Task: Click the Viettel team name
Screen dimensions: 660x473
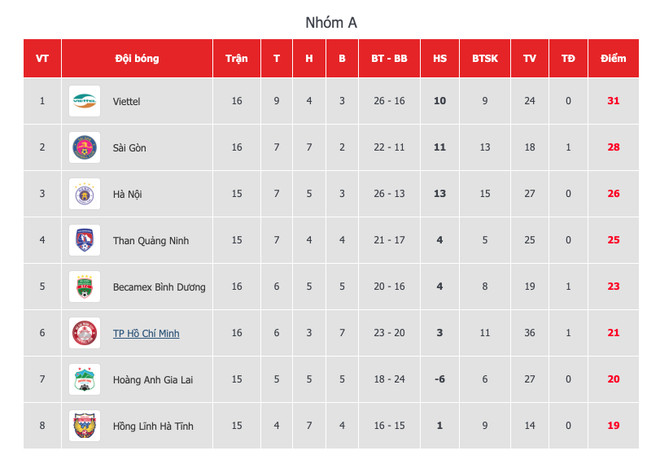Action: coord(127,101)
